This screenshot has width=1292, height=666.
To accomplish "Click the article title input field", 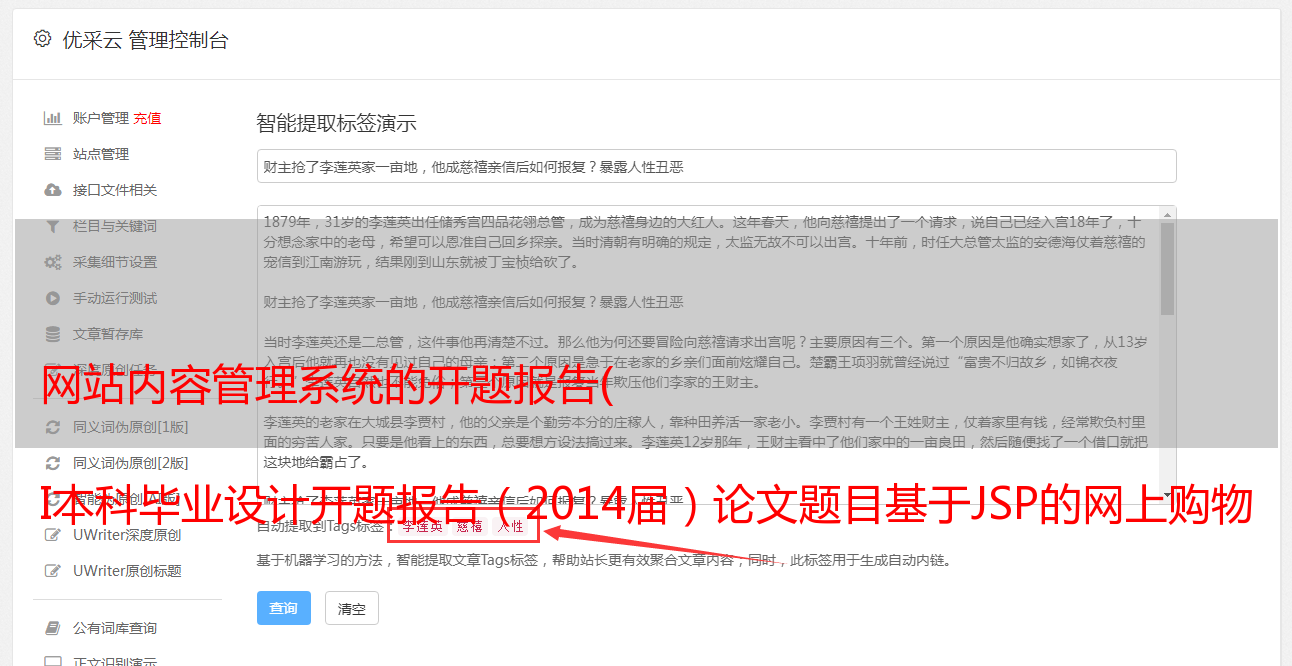I will (716, 166).
